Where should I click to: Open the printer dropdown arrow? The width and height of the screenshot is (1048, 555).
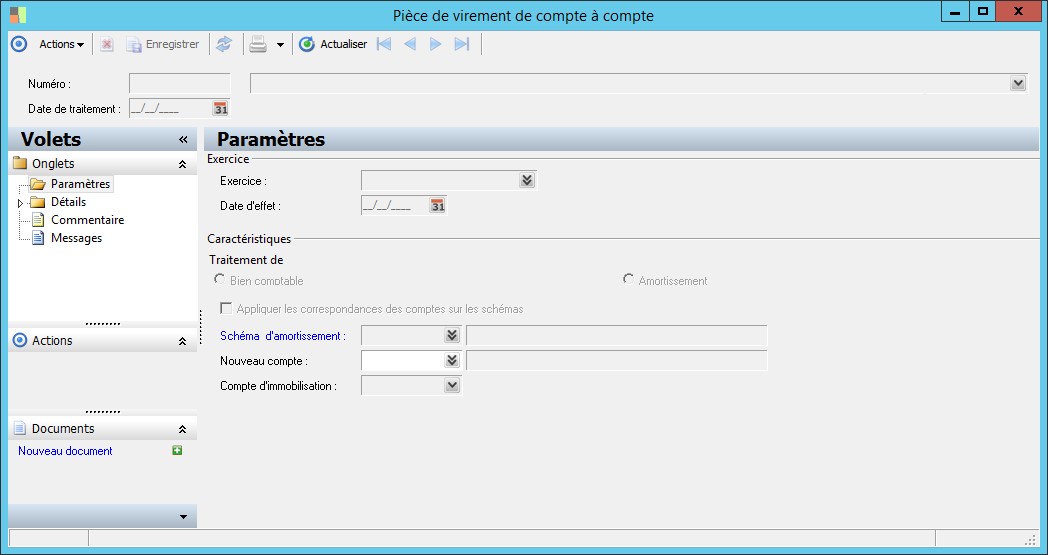click(x=280, y=45)
